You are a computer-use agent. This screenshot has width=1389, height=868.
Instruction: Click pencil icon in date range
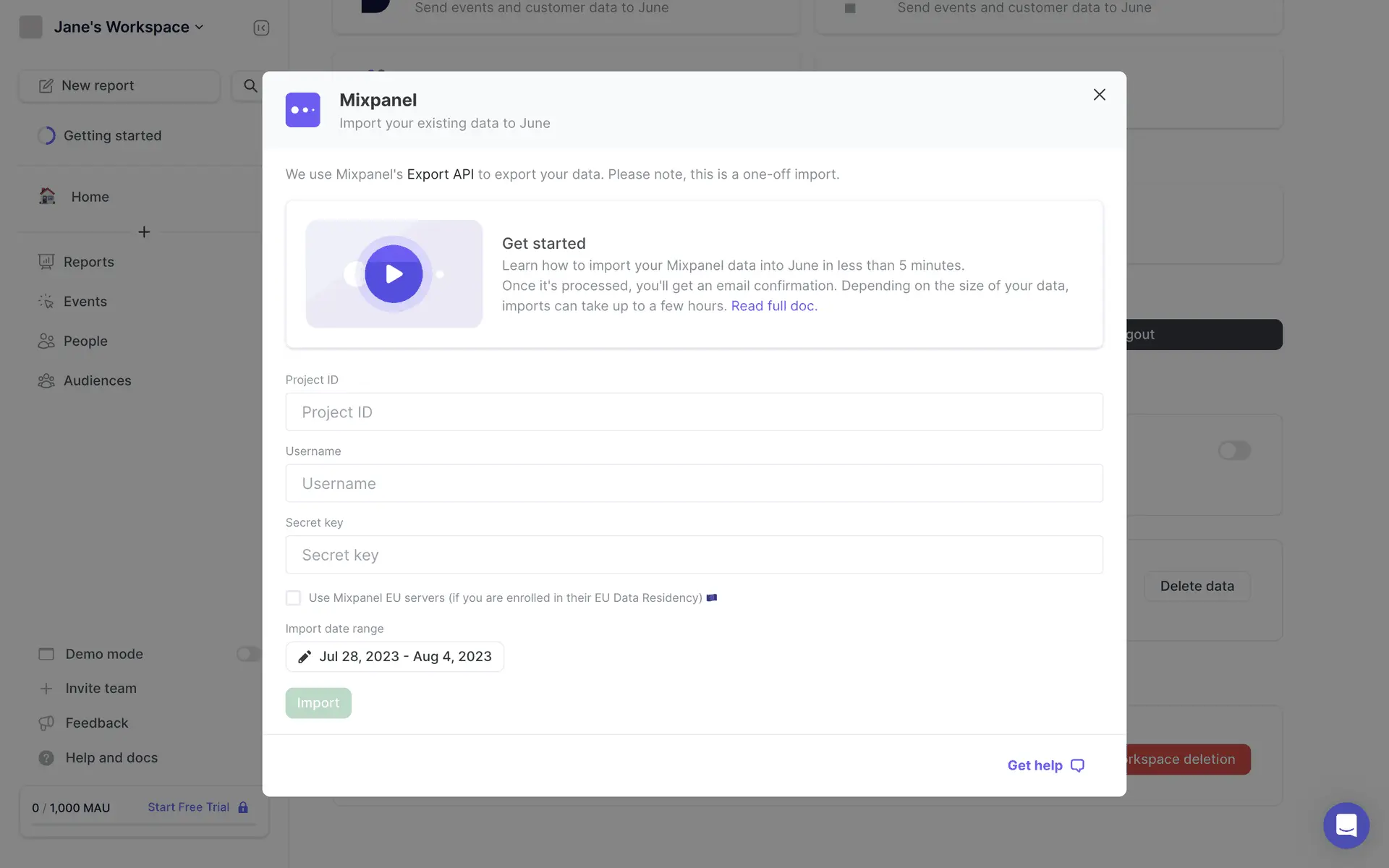305,657
